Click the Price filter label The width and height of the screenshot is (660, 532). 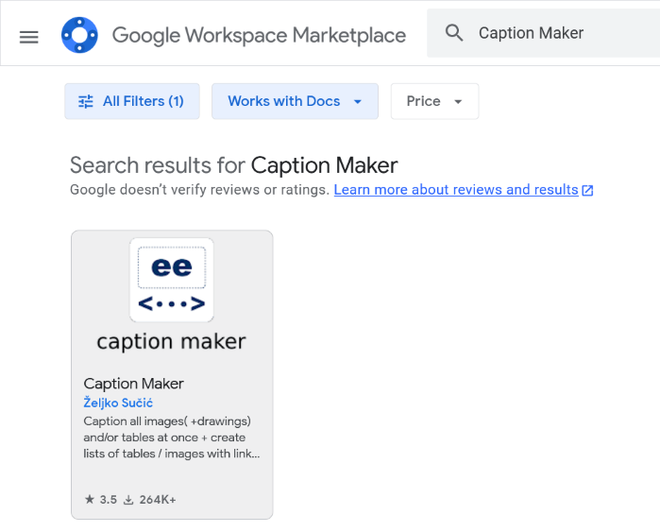coord(423,101)
